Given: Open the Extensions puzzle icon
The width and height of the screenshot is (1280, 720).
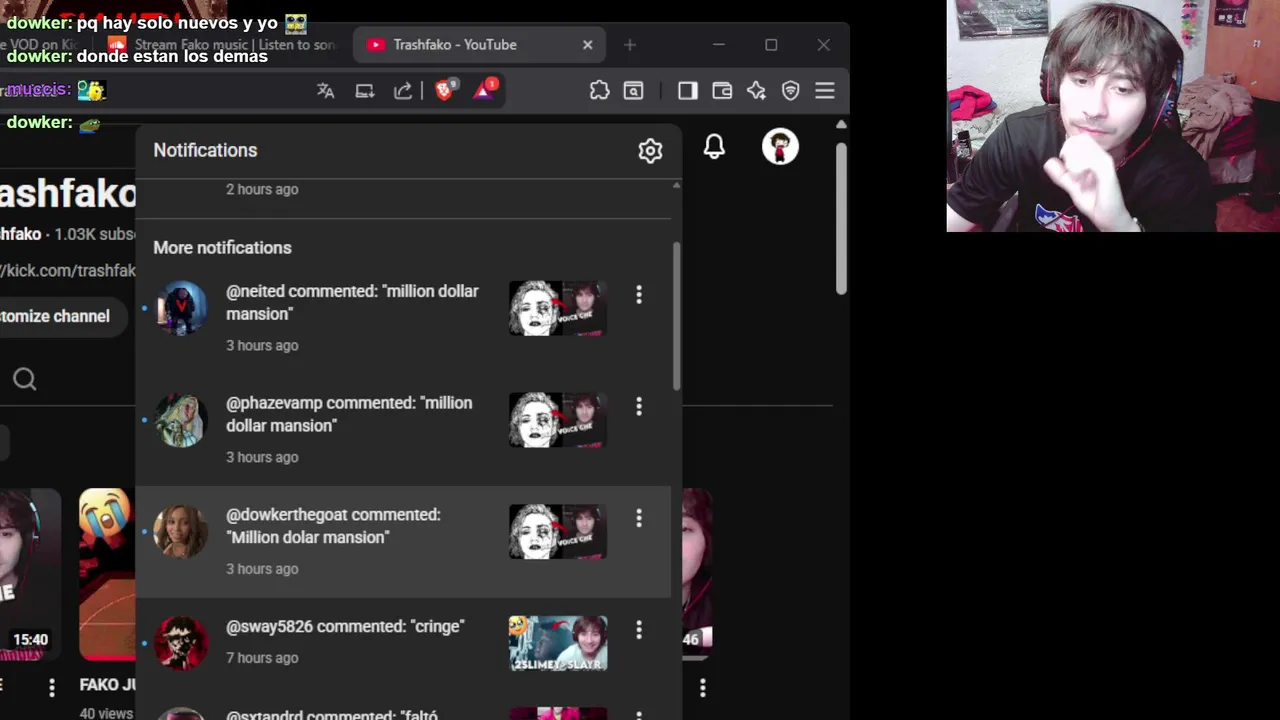Looking at the screenshot, I should pos(599,91).
